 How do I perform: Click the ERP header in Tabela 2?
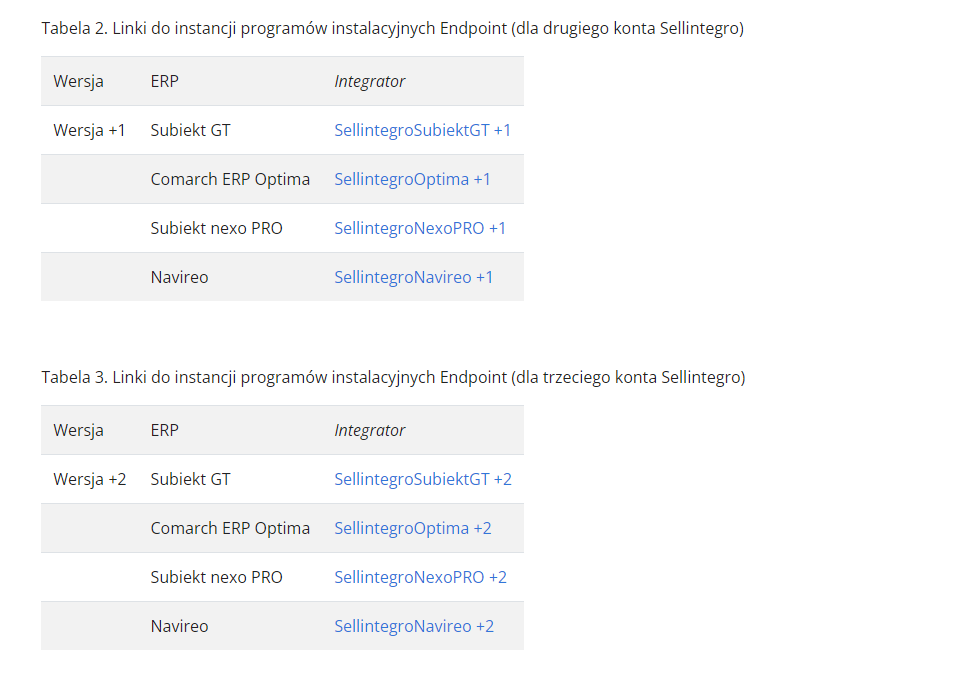coord(164,81)
